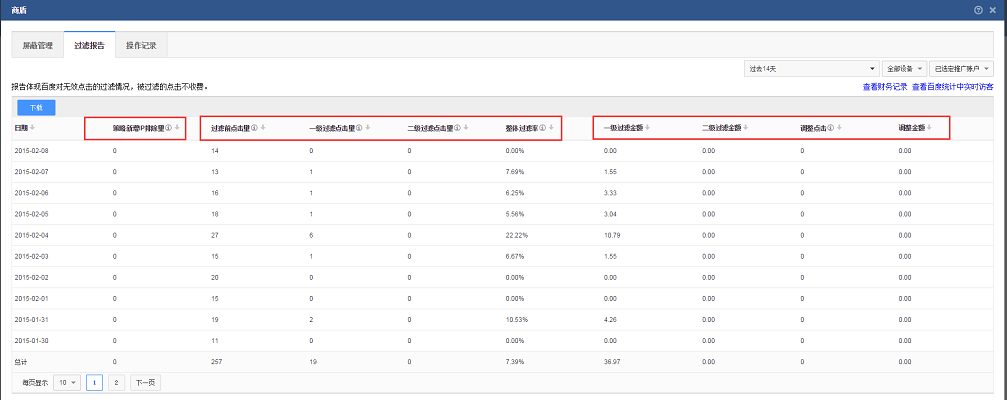Click the 总计 totals row label
This screenshot has width=1007, height=400.
click(x=21, y=362)
